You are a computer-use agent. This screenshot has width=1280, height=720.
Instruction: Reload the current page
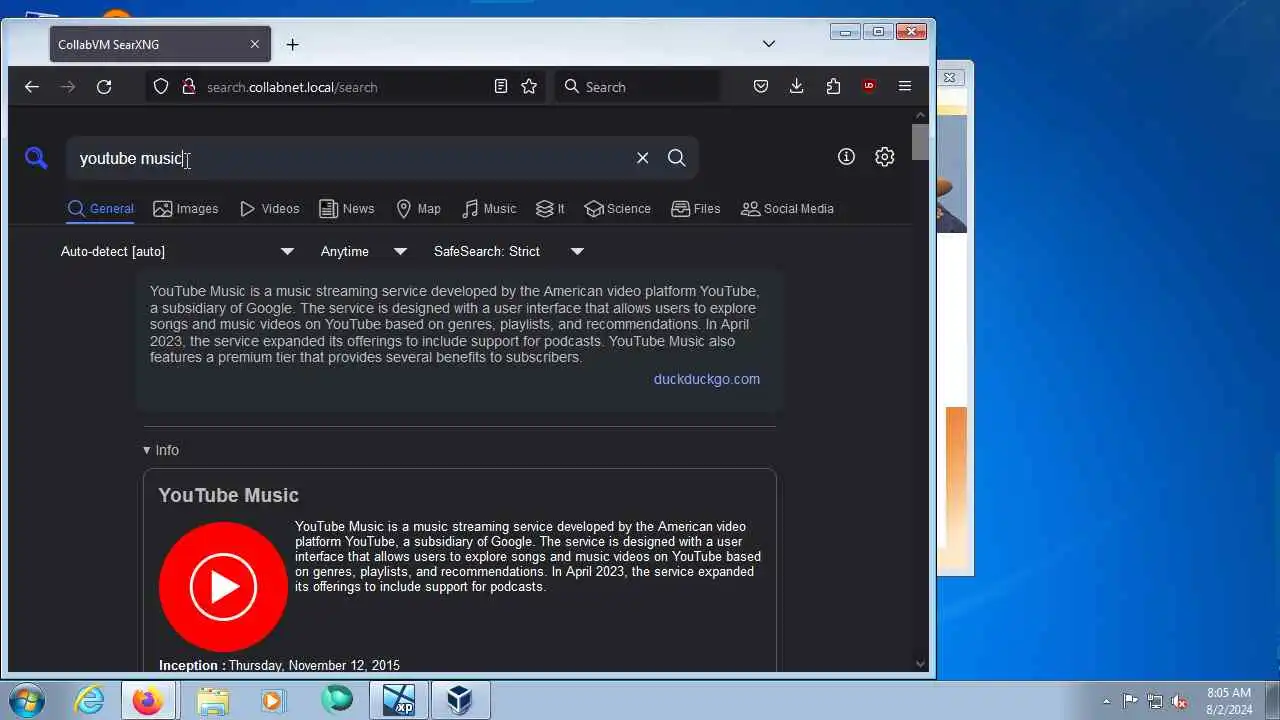tap(104, 87)
